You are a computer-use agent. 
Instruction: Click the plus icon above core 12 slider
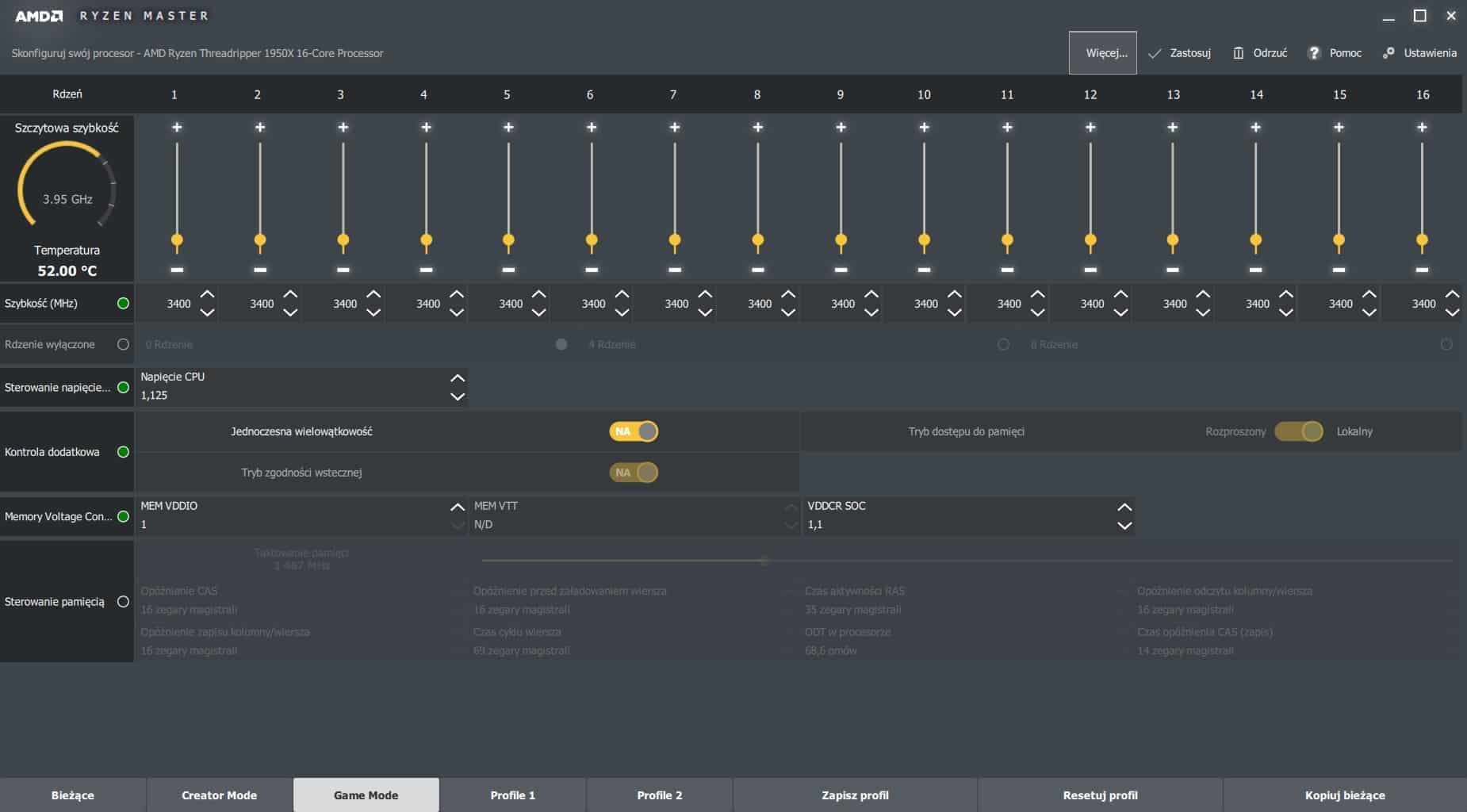1090,127
